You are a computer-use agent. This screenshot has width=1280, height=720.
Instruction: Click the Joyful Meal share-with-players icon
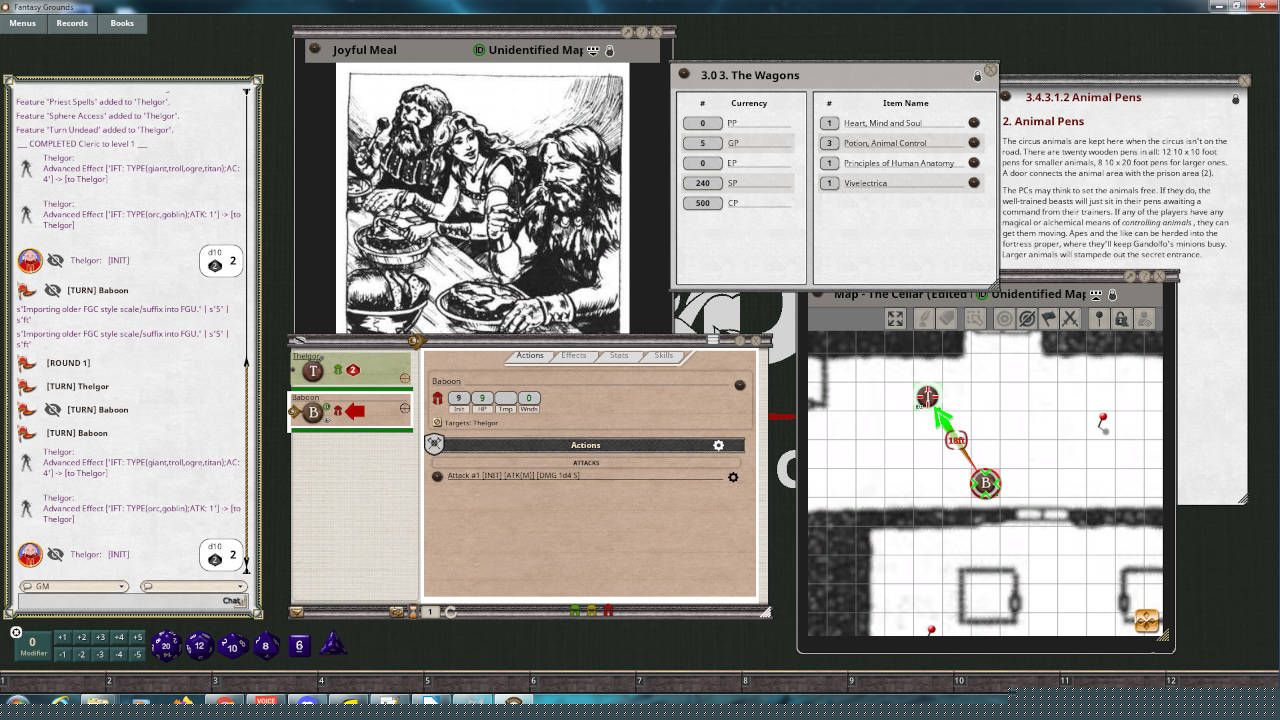tap(593, 50)
